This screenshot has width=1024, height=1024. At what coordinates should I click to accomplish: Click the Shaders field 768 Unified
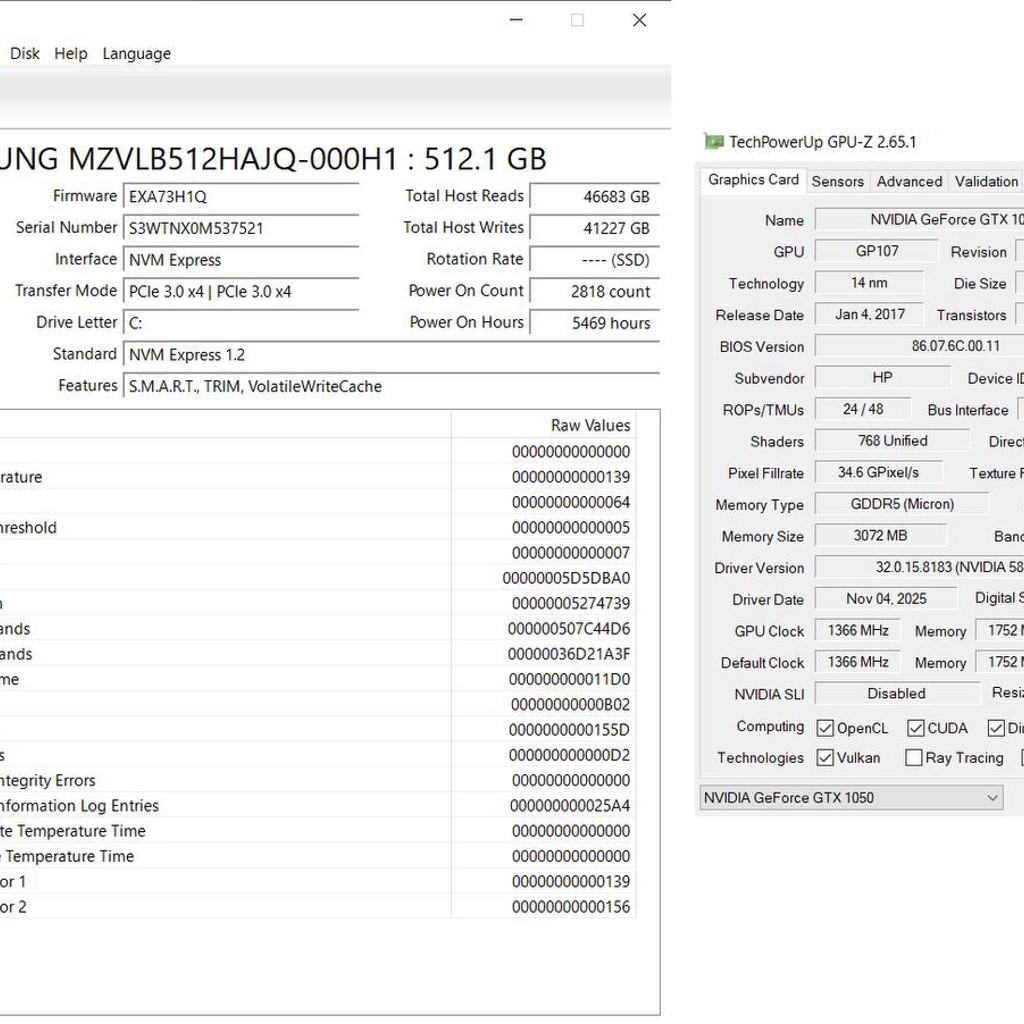(x=893, y=441)
